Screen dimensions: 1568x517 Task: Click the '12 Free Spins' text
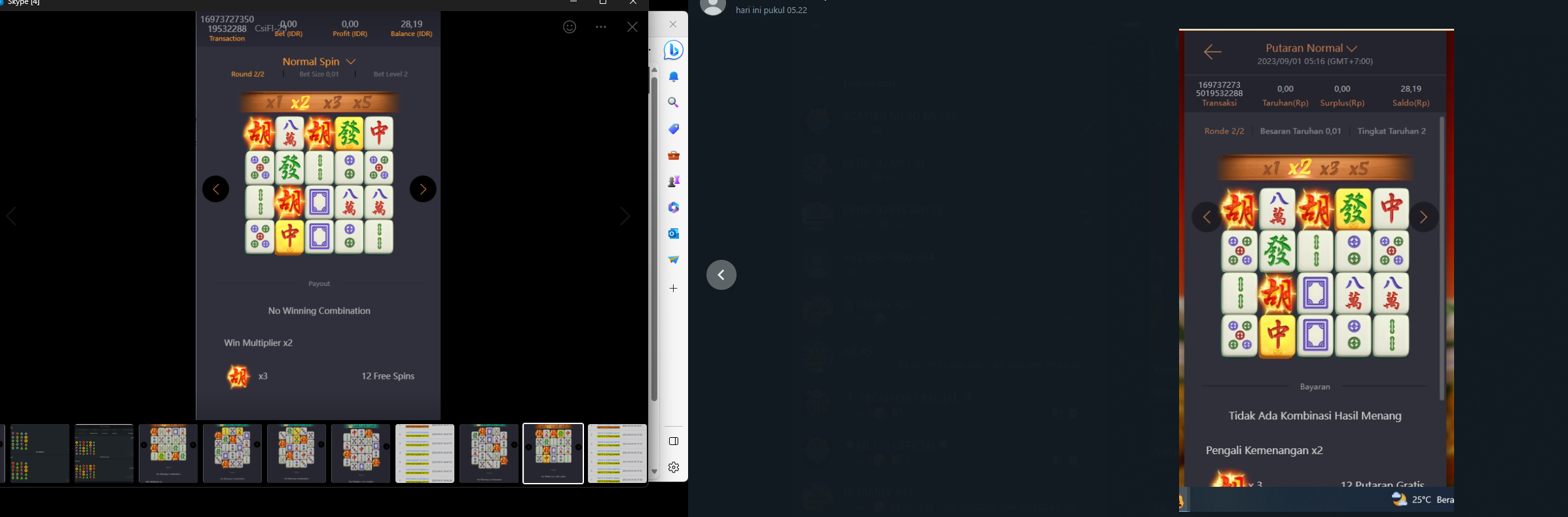[388, 376]
